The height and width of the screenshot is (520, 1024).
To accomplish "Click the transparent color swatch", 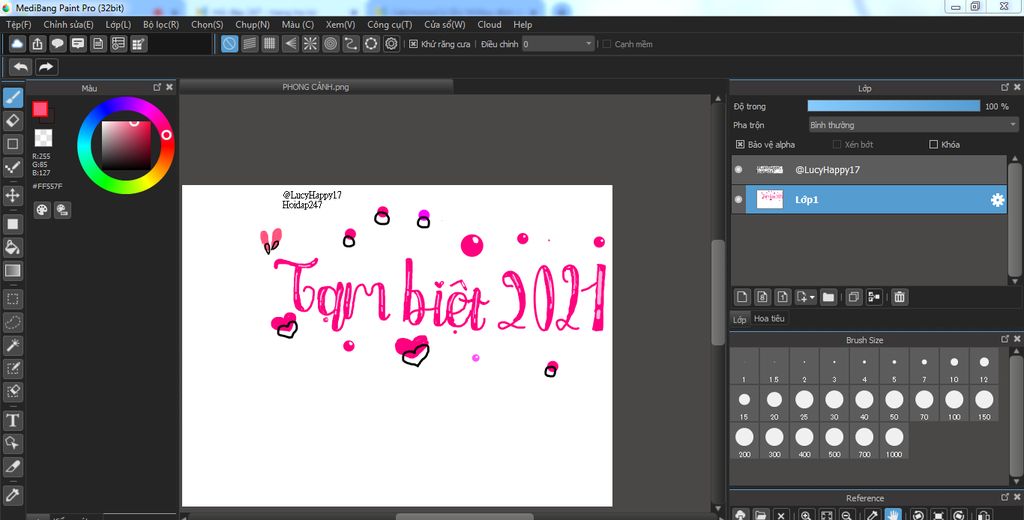I will tap(43, 137).
